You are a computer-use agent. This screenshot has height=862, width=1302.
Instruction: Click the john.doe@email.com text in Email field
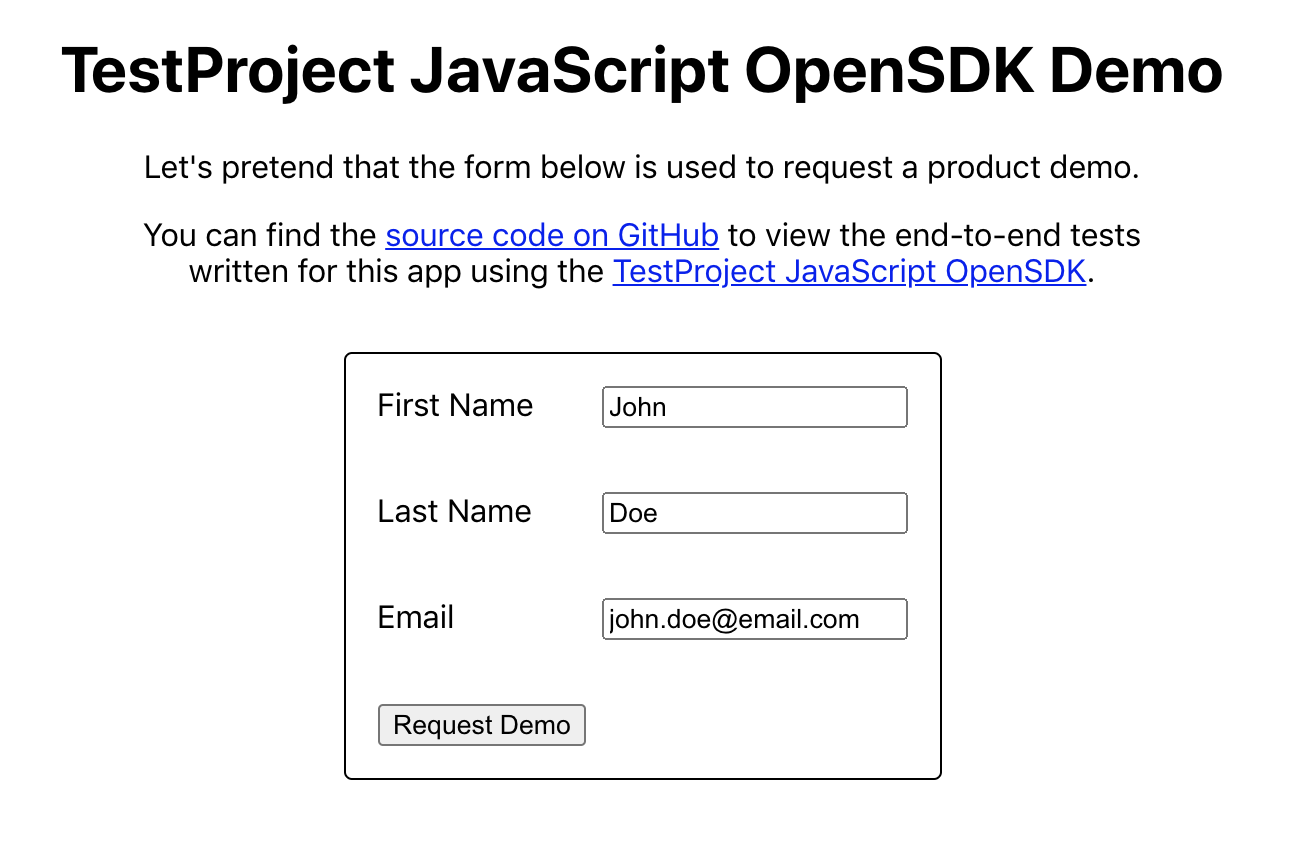click(734, 619)
